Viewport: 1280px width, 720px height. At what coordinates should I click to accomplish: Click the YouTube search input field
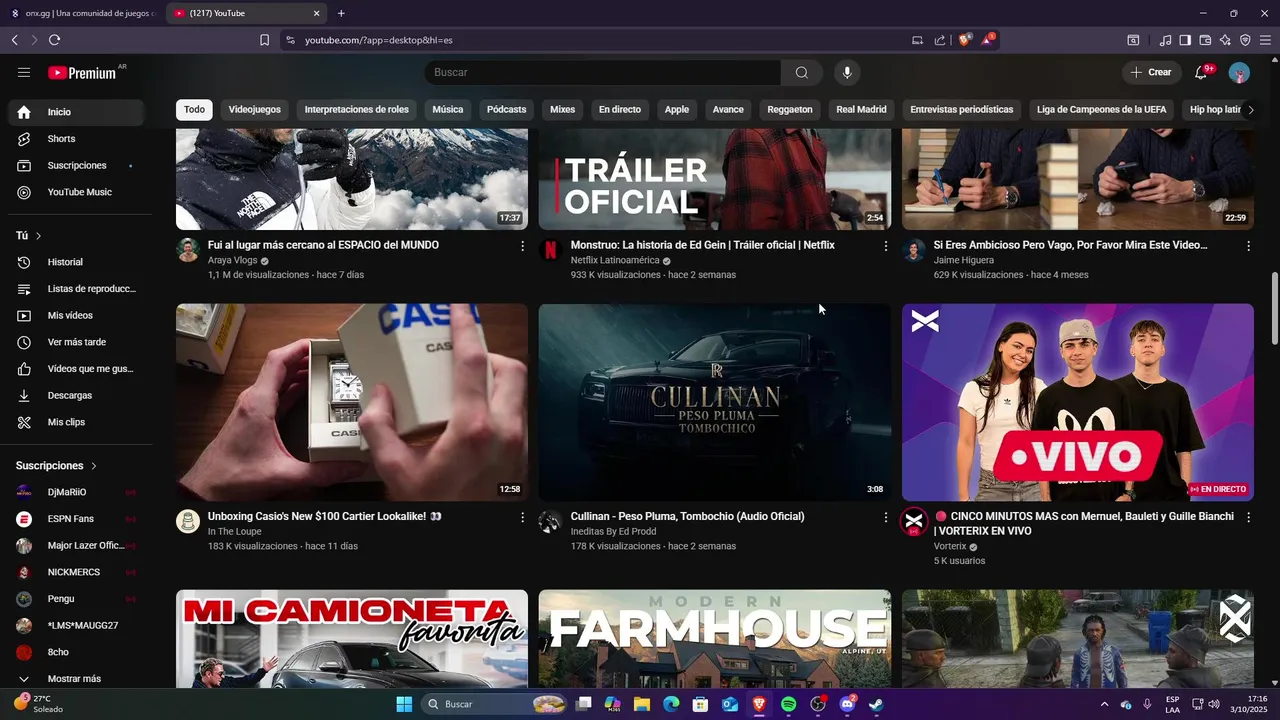603,72
